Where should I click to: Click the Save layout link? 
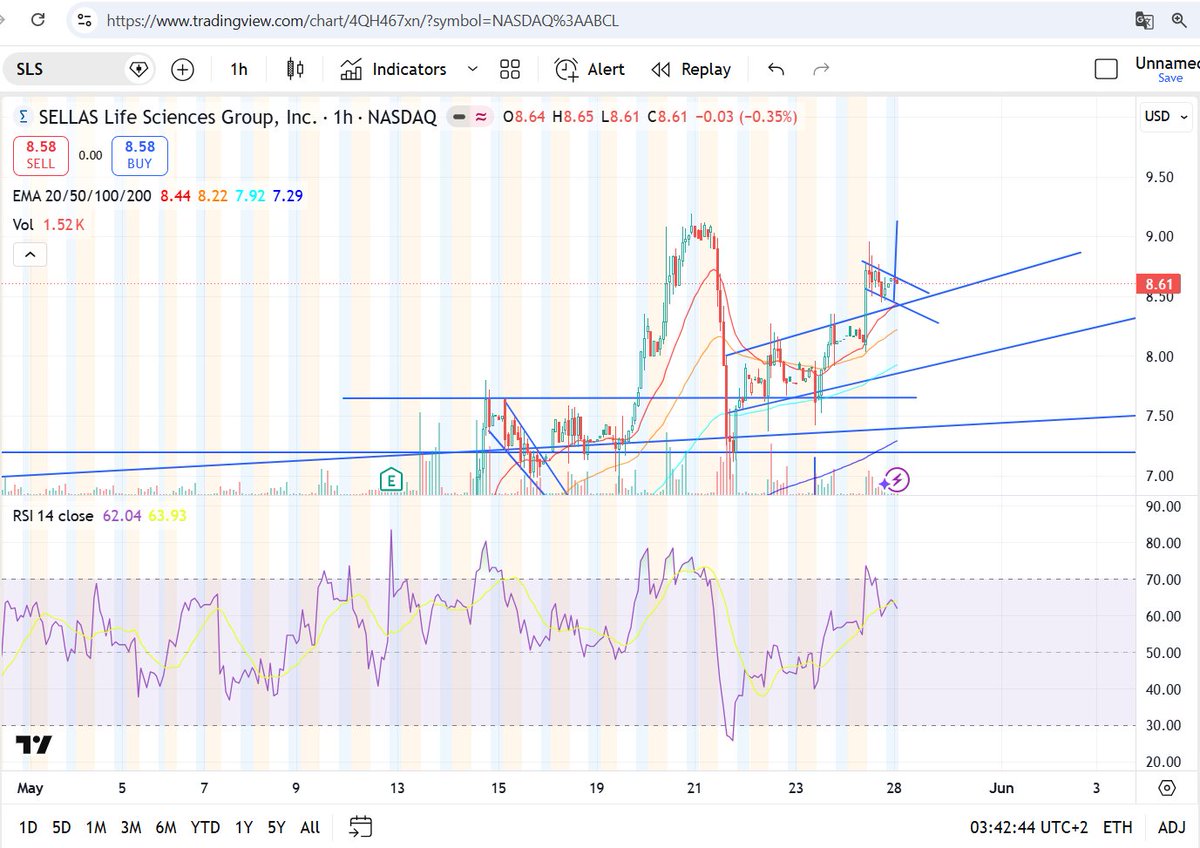tap(1170, 78)
